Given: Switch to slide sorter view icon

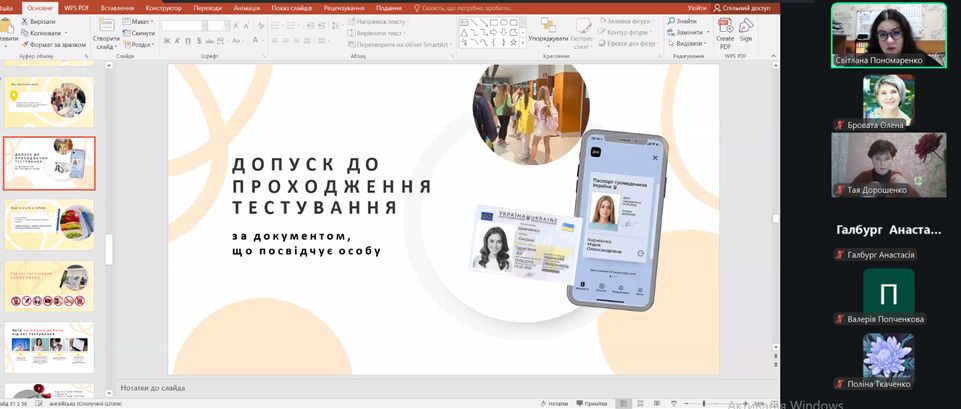Looking at the screenshot, I should coord(639,403).
